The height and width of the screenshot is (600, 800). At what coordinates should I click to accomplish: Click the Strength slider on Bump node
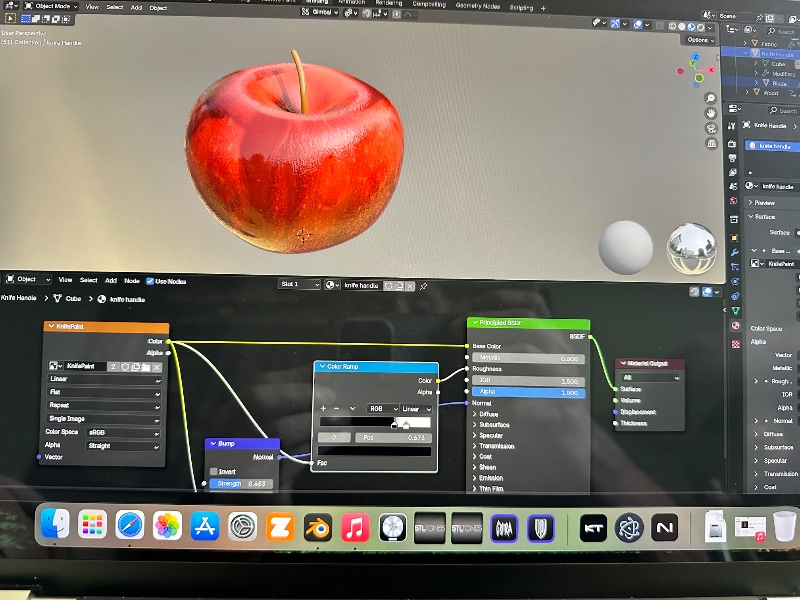click(241, 484)
